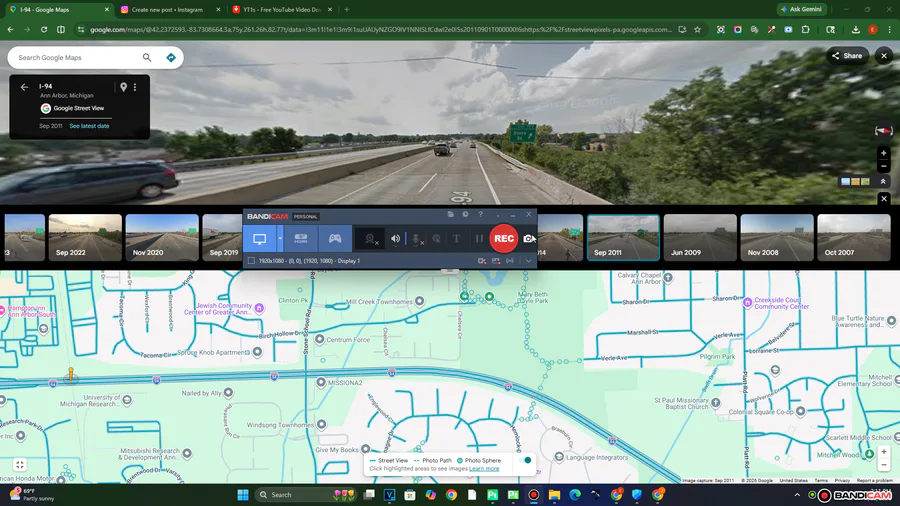
Task: Open Bandicam scheduled recording clock icon
Action: click(465, 215)
